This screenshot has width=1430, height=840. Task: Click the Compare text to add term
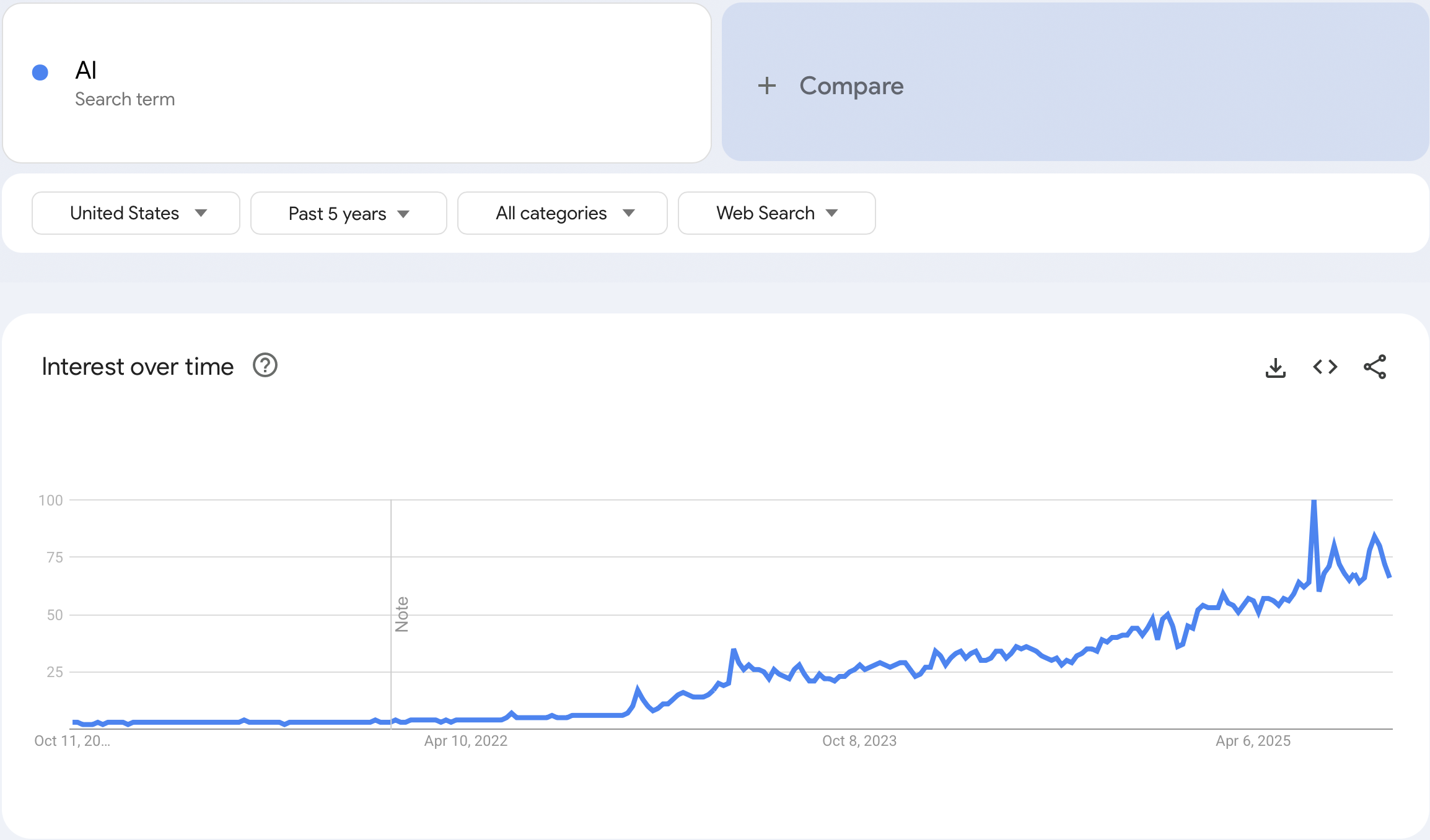click(851, 85)
